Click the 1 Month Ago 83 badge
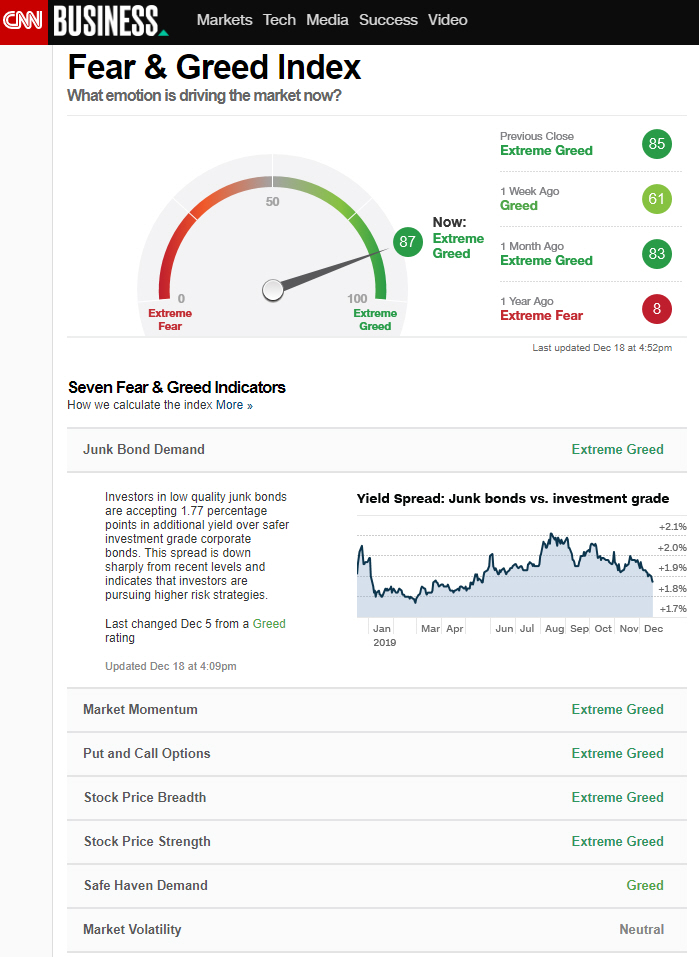Viewport: 699px width, 957px height. tap(656, 254)
